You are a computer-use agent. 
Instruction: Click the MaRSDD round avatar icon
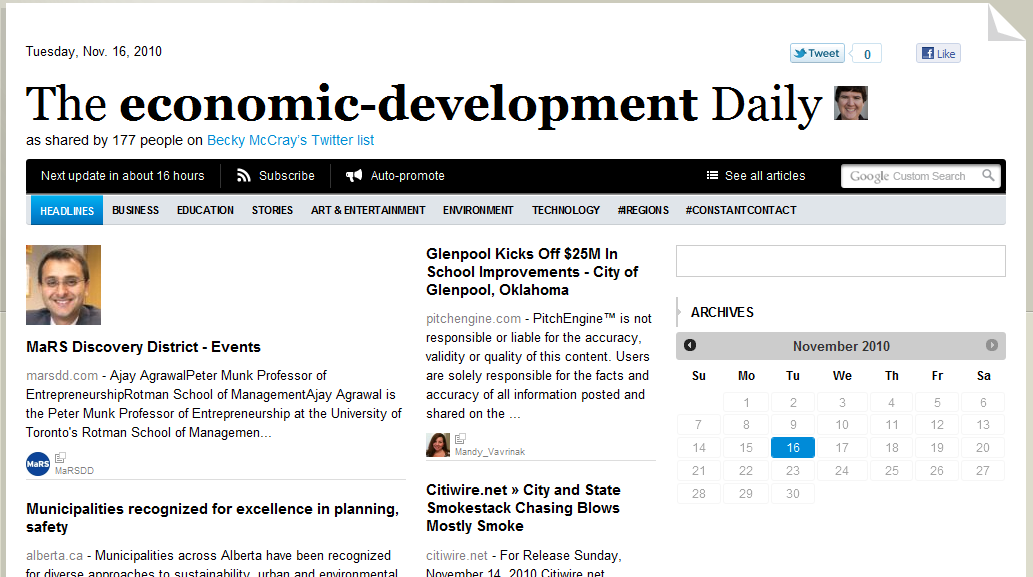[x=38, y=464]
